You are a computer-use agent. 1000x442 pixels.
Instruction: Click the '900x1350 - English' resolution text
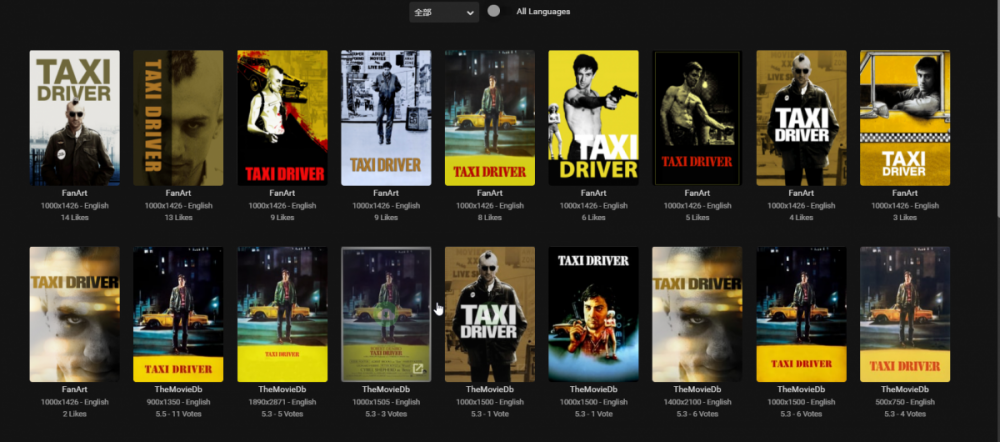[x=179, y=402]
